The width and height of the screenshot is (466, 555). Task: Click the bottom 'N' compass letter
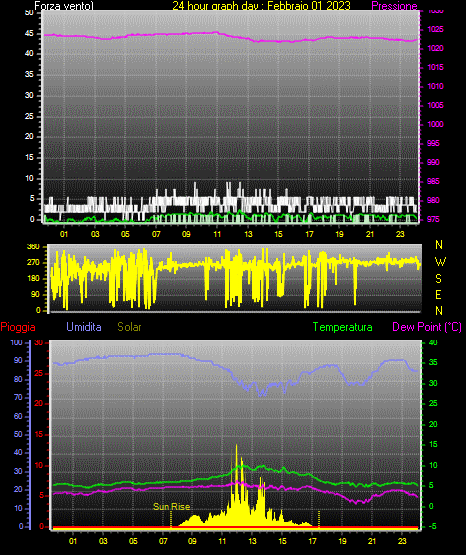[439, 310]
